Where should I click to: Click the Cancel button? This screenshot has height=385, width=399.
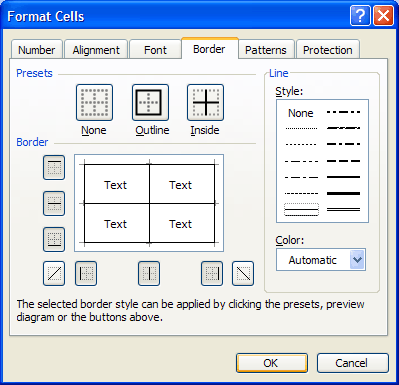click(353, 363)
